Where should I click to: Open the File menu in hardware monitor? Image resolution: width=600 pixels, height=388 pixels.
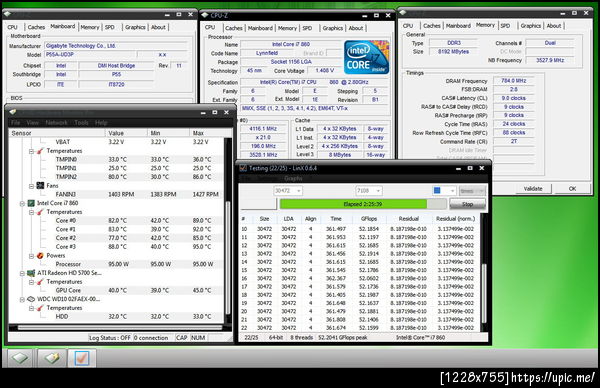tap(16, 122)
